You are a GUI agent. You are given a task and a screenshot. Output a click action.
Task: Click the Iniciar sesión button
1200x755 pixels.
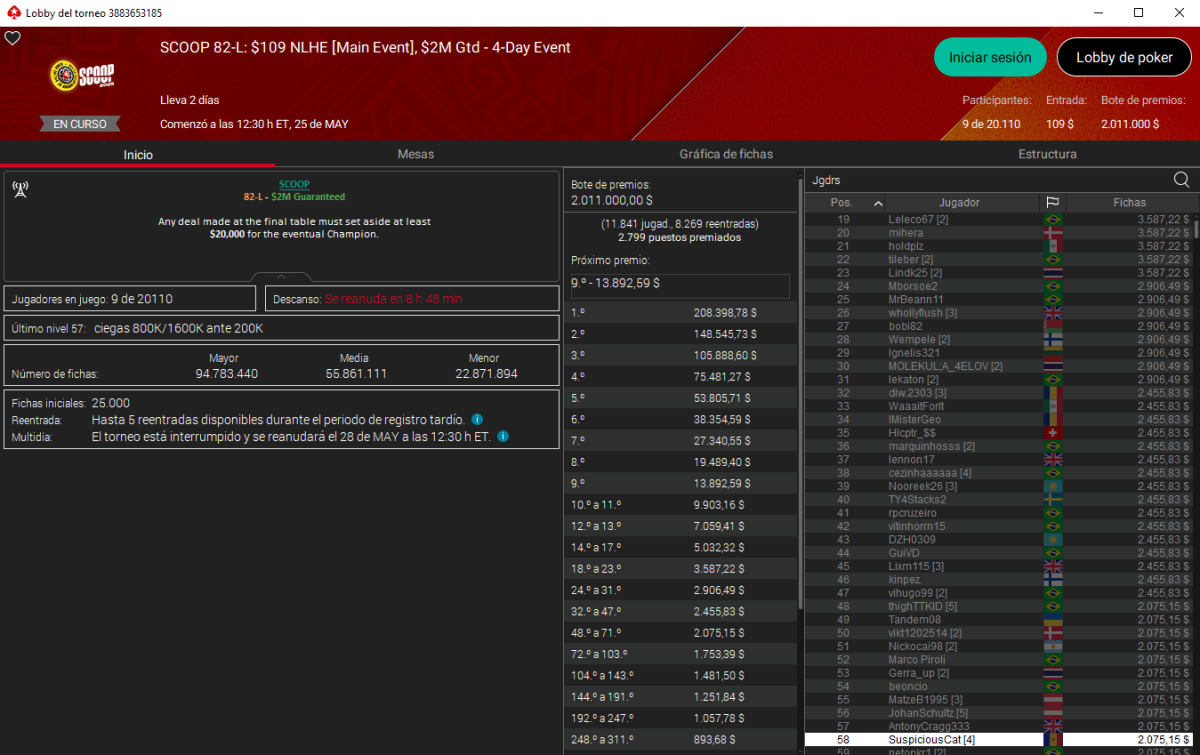990,57
